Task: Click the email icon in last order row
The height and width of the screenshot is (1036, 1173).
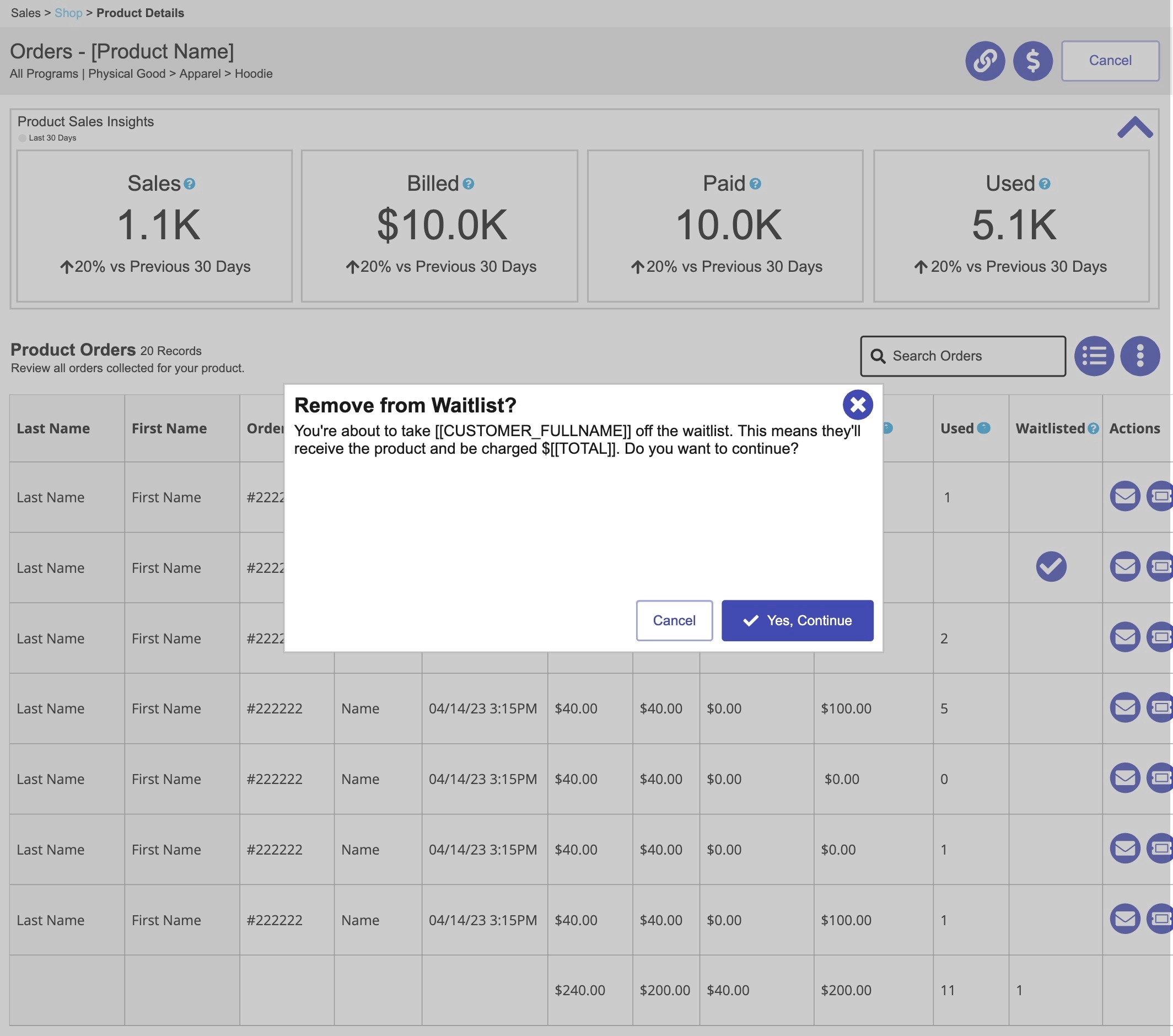Action: (x=1124, y=919)
